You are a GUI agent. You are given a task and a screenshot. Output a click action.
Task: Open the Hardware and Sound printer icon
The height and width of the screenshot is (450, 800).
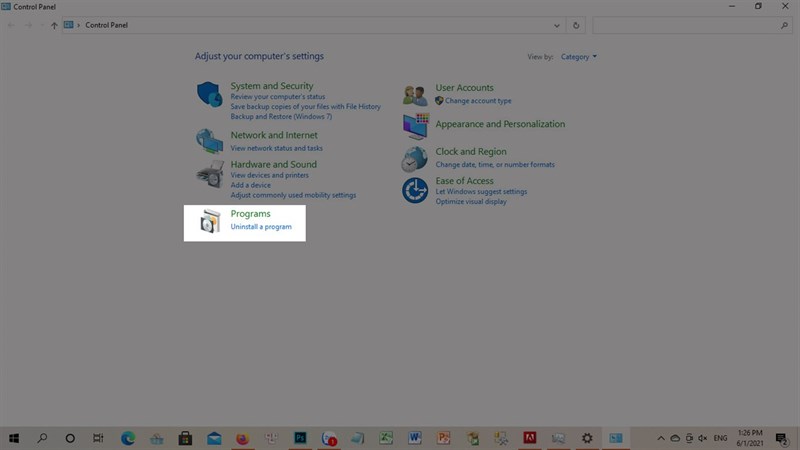[210, 174]
